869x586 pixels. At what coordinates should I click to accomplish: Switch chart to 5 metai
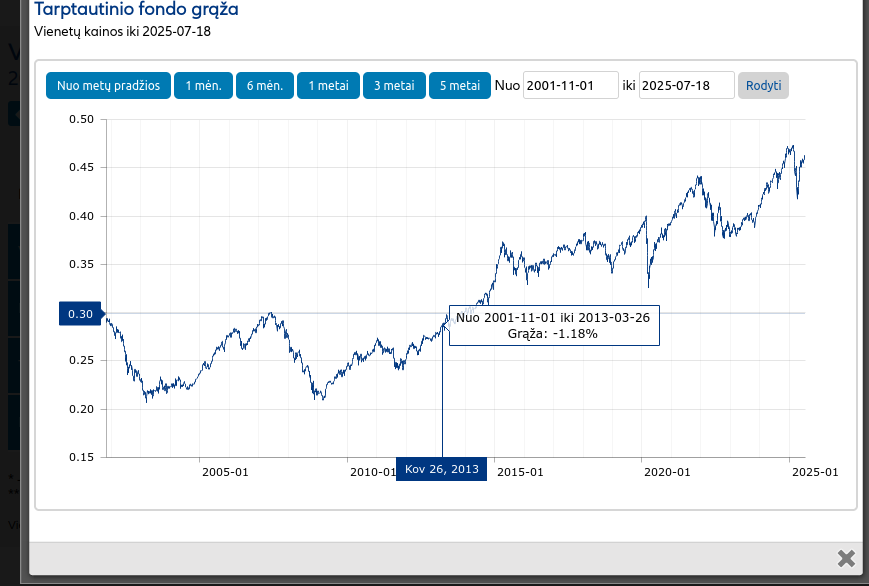(x=460, y=85)
